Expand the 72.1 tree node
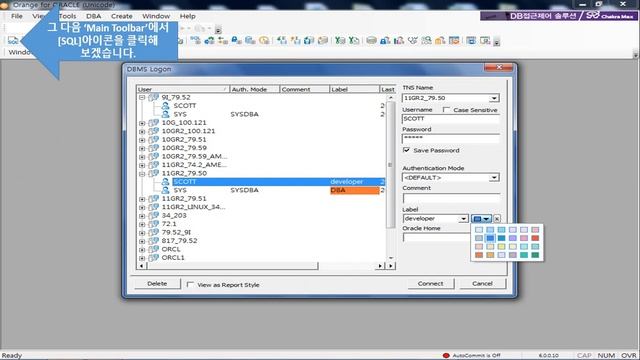The height and width of the screenshot is (360, 640). tap(142, 224)
